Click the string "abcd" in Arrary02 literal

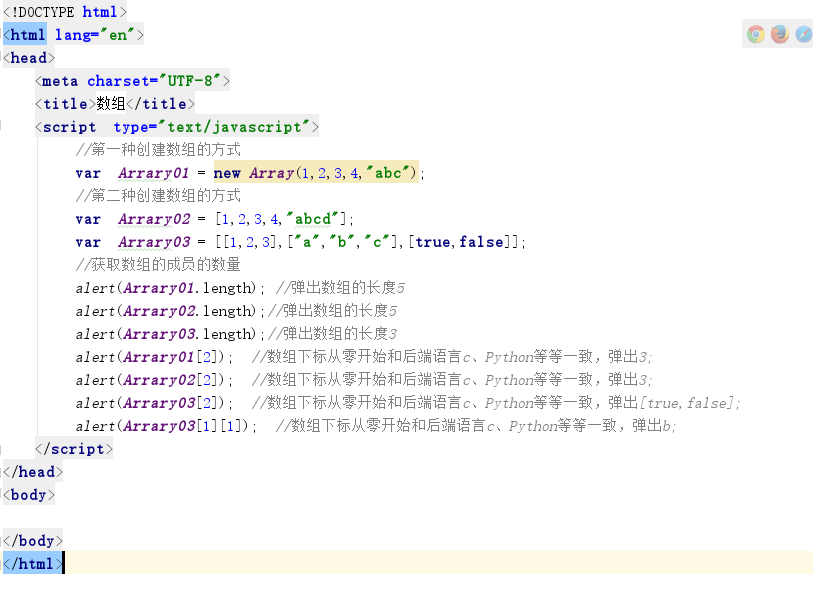tap(312, 219)
